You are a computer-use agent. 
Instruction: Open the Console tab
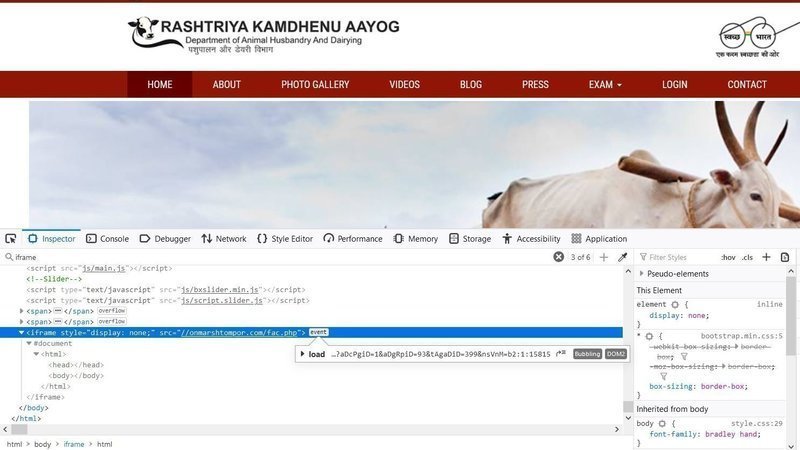[108, 239]
